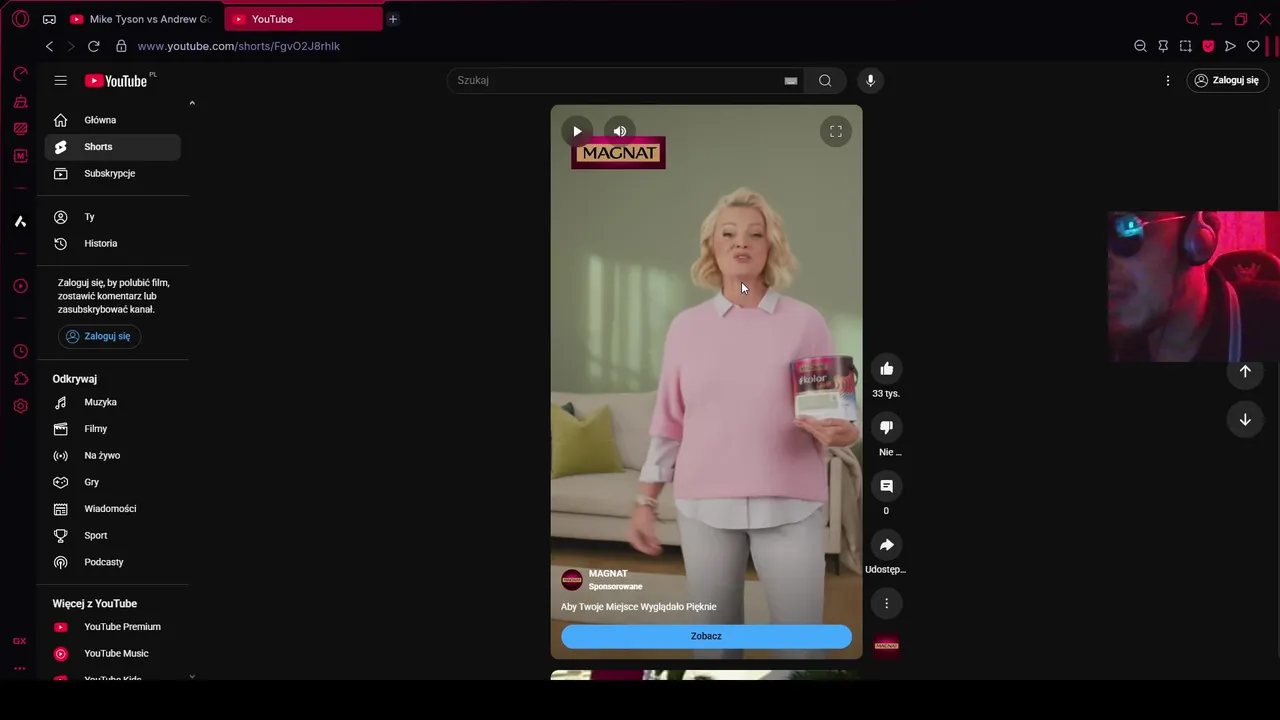Open Subskrypcje in YouTube sidebar
Screen dimensions: 1280x720
point(112,174)
